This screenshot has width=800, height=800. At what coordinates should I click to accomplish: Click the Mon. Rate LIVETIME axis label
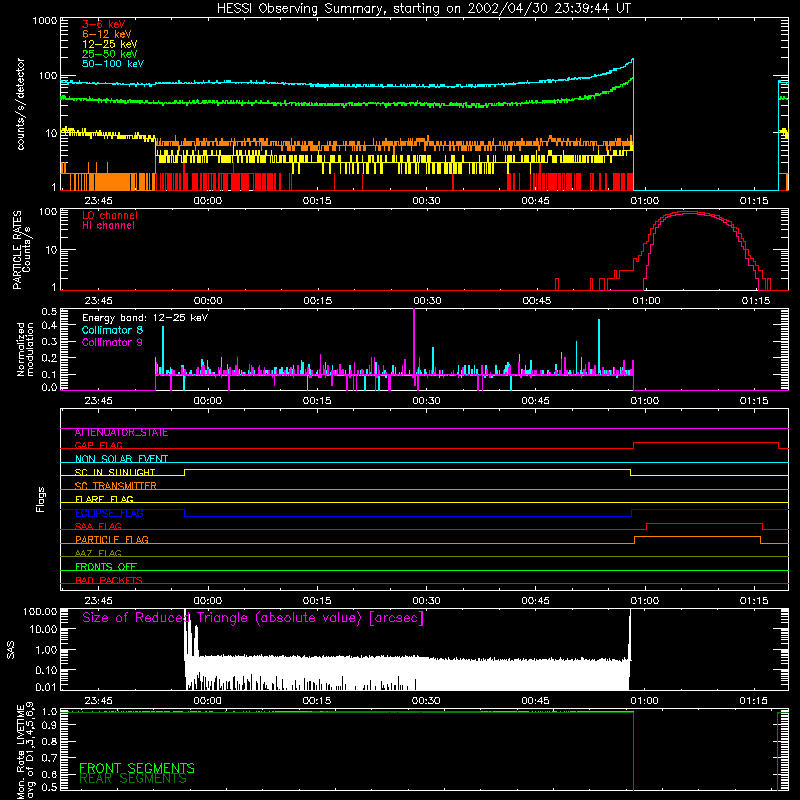coord(26,750)
